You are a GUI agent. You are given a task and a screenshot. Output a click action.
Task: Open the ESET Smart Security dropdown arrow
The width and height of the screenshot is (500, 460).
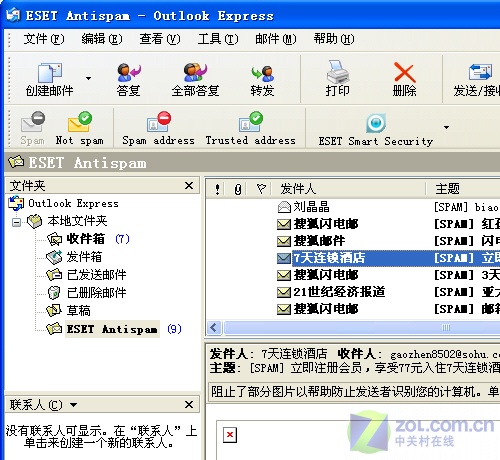(x=446, y=127)
